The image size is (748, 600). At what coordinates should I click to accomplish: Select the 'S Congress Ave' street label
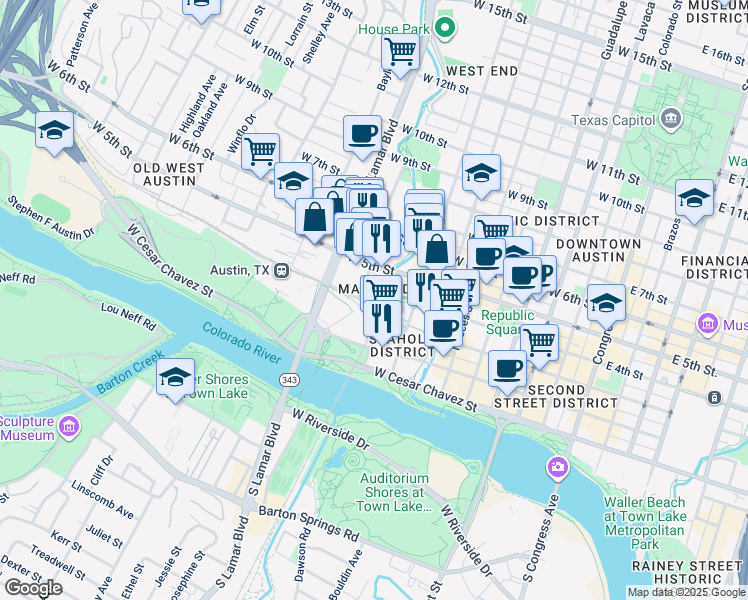pyautogui.click(x=540, y=538)
